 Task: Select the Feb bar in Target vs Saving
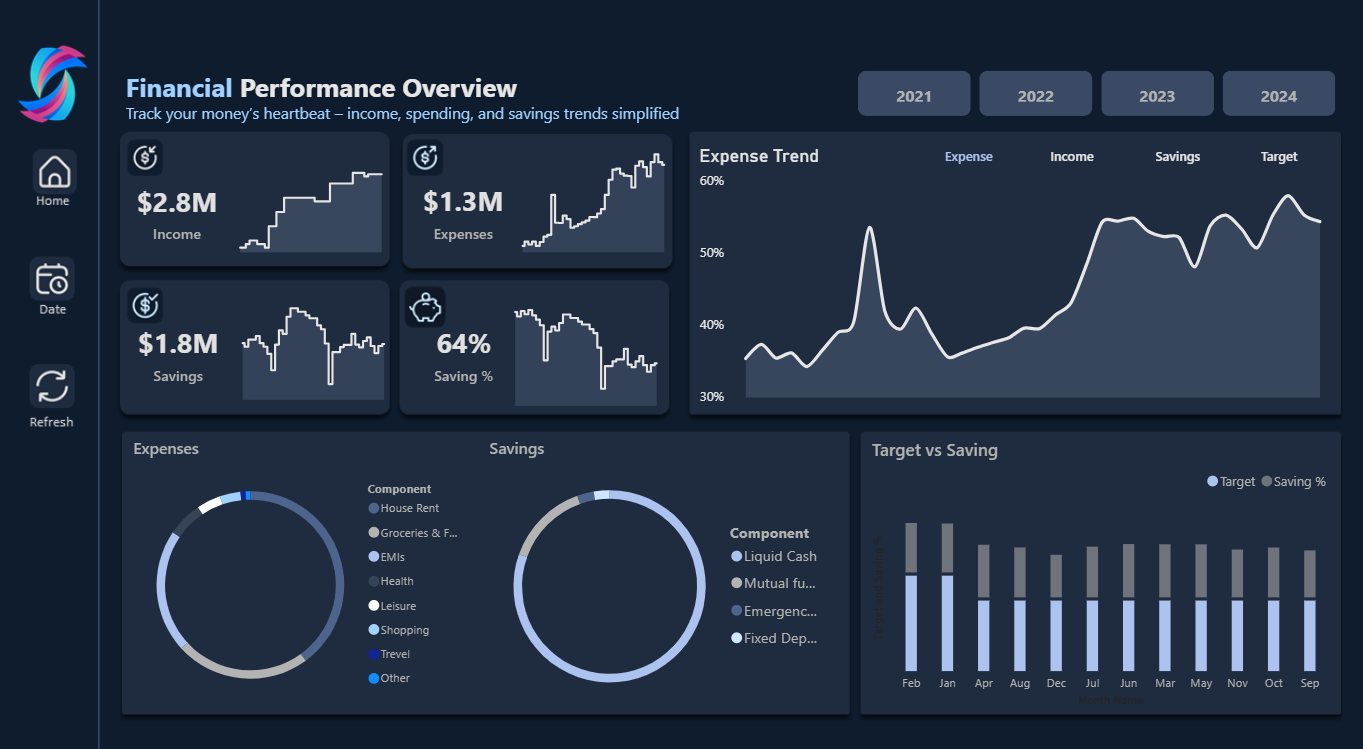(911, 597)
